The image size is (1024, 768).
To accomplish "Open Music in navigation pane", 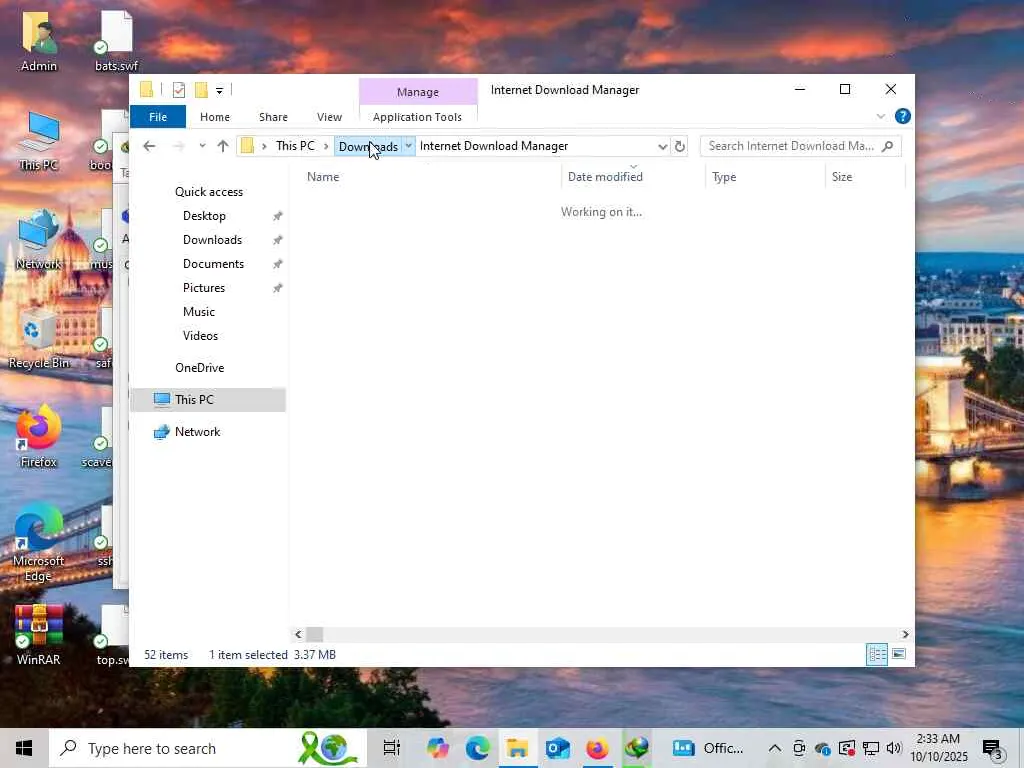I will tap(199, 312).
